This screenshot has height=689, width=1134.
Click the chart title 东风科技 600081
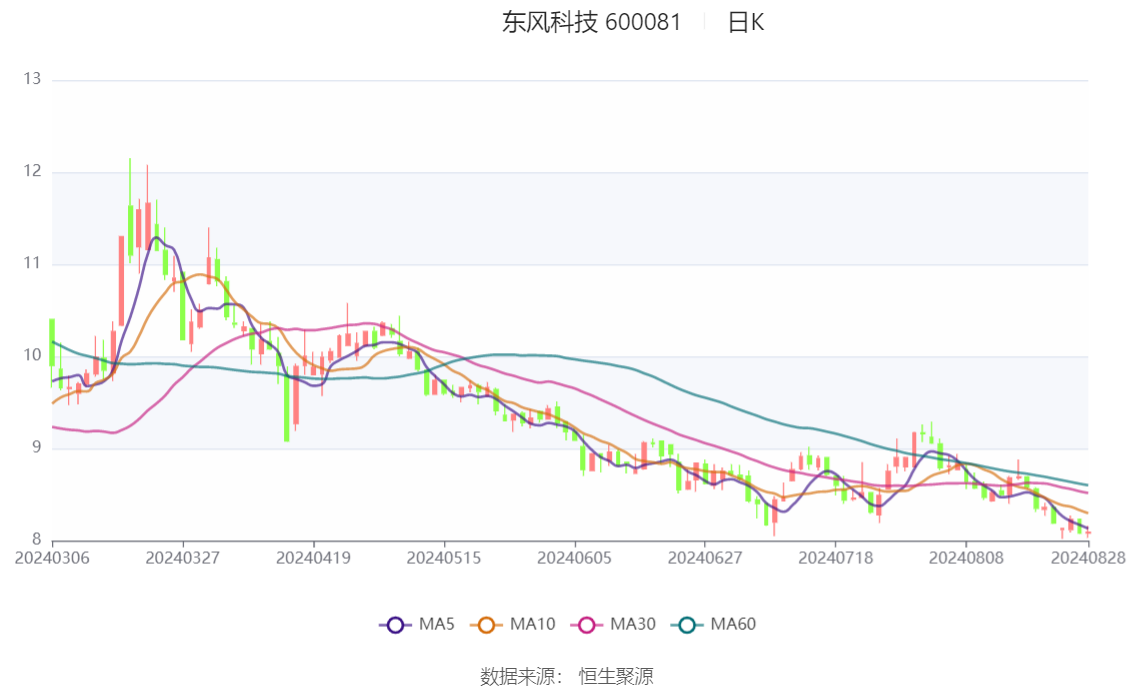[592, 22]
